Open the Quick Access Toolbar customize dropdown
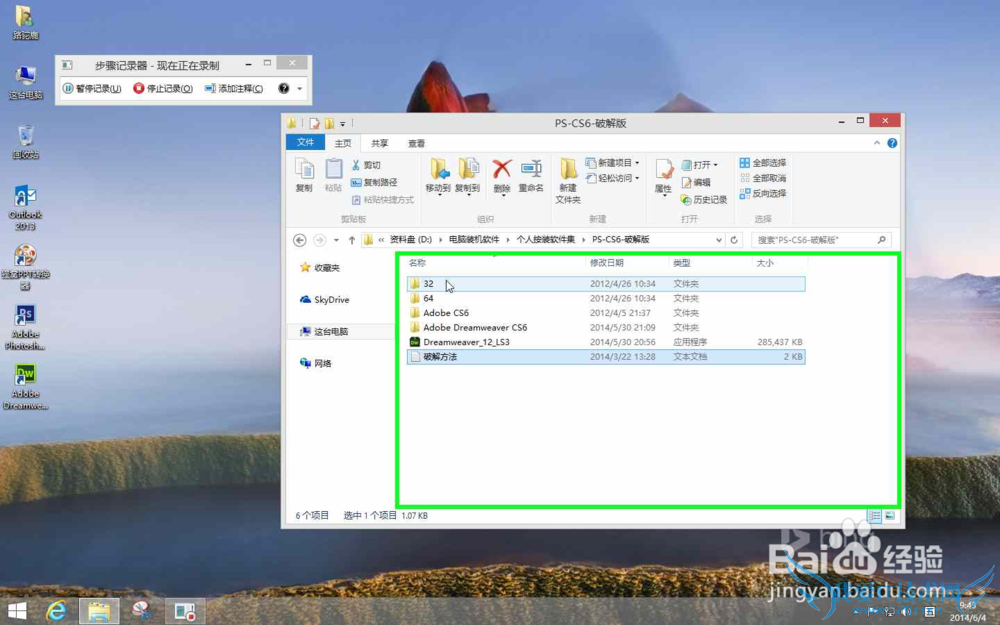 342,124
